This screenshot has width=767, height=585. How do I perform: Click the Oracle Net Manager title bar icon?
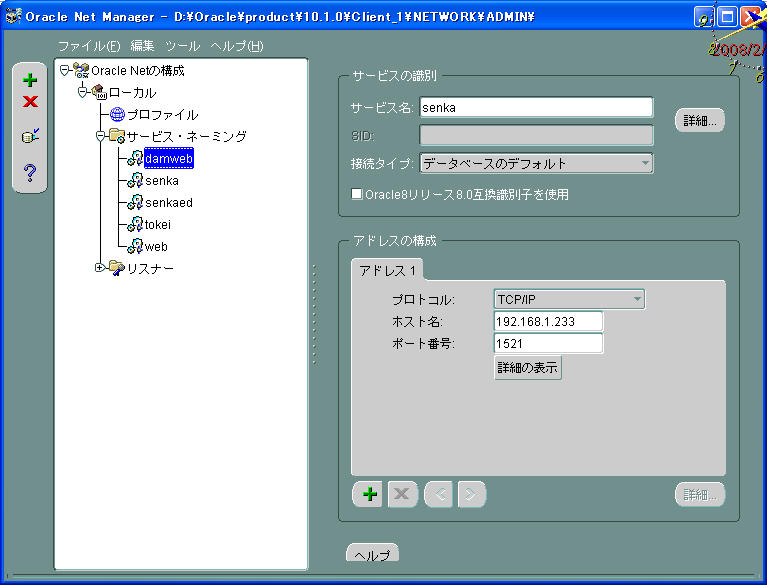pyautogui.click(x=13, y=16)
